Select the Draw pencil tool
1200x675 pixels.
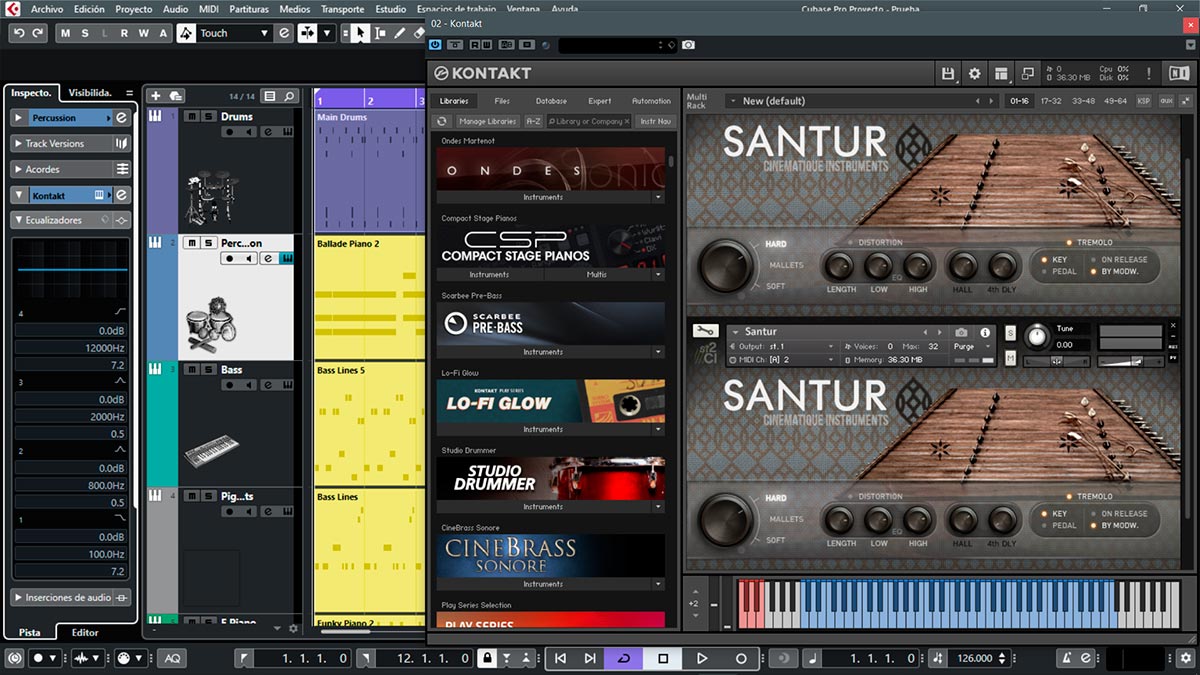tap(400, 33)
